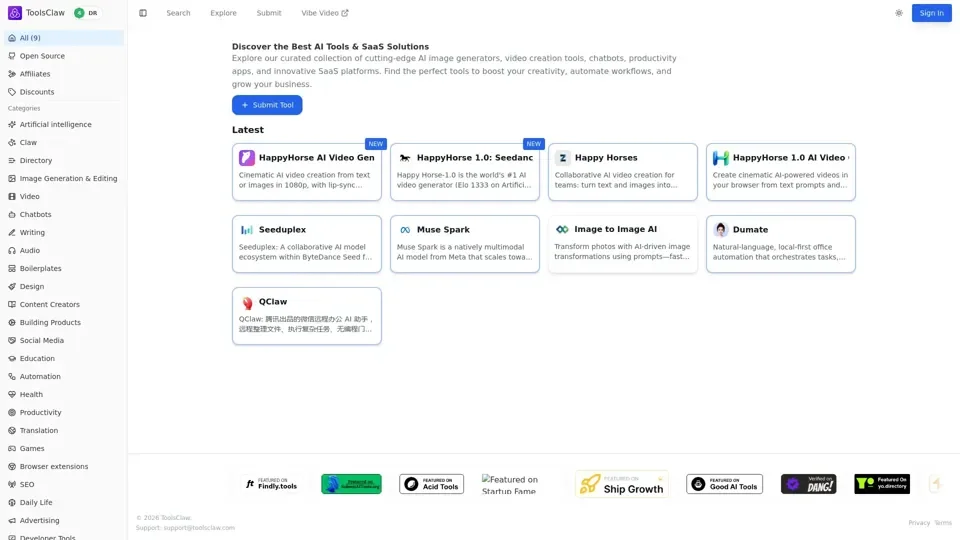Click the Translation category icon
Viewport: 960px width, 540px height.
coord(12,430)
